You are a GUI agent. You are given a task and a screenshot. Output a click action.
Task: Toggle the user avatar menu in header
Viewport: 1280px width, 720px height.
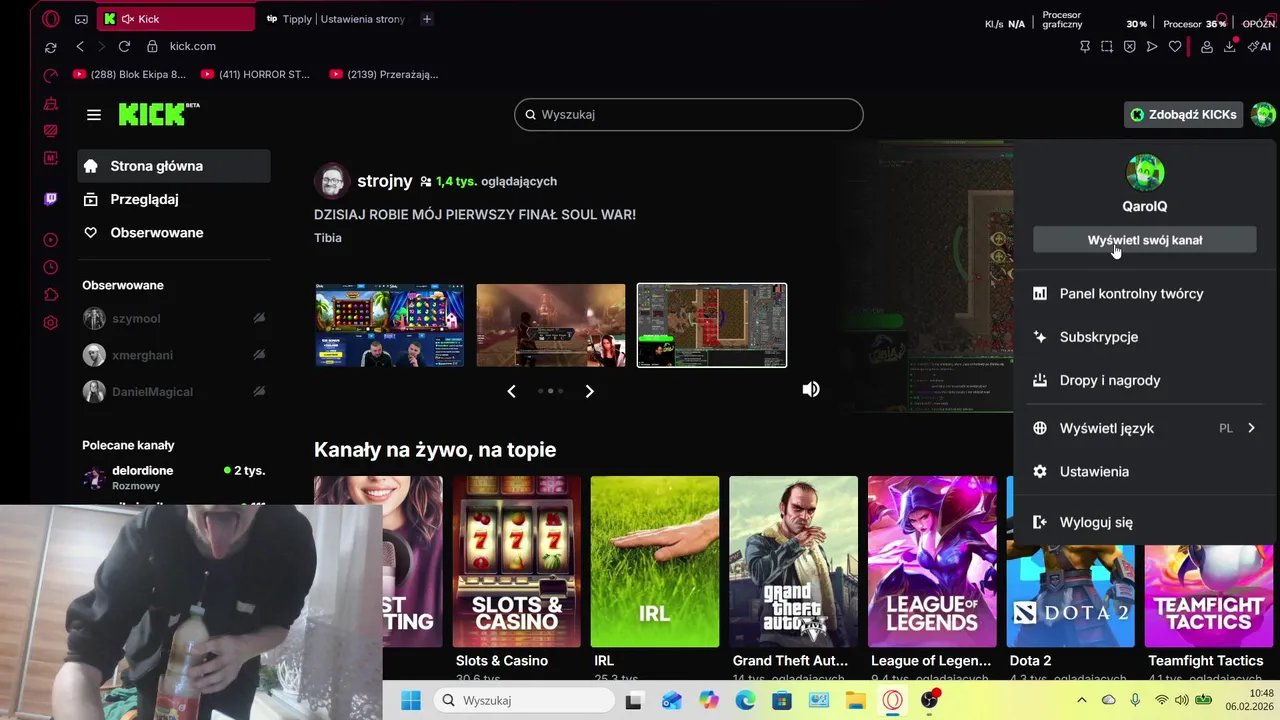tap(1263, 114)
